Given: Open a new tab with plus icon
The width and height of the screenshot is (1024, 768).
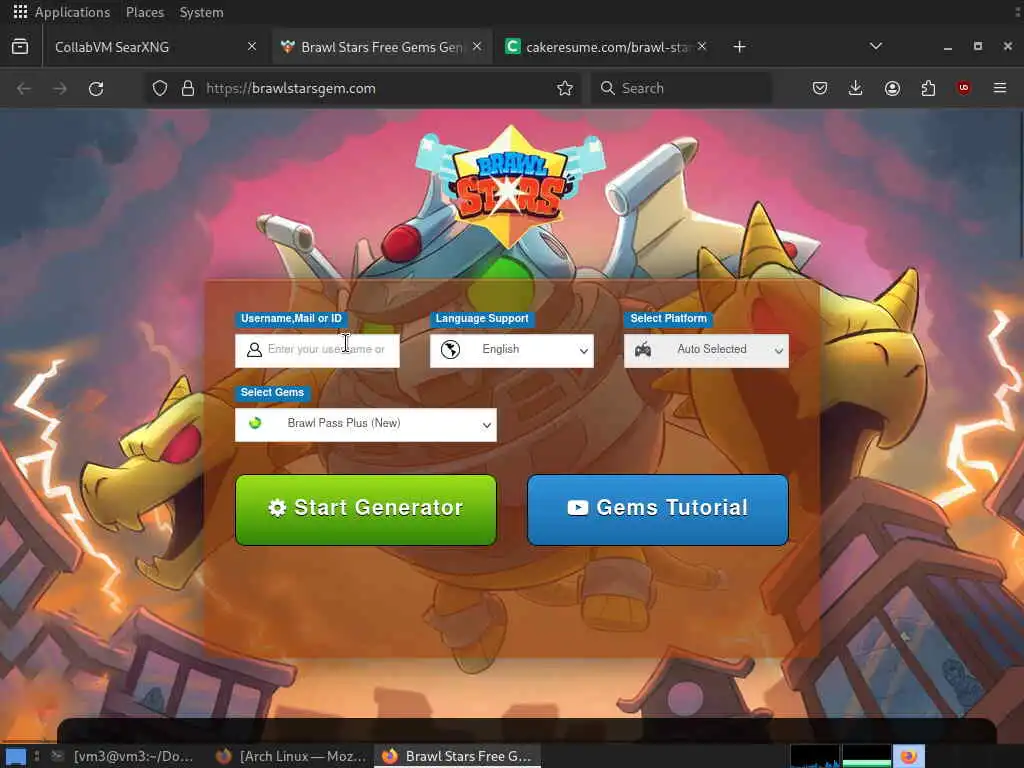Looking at the screenshot, I should [x=739, y=46].
